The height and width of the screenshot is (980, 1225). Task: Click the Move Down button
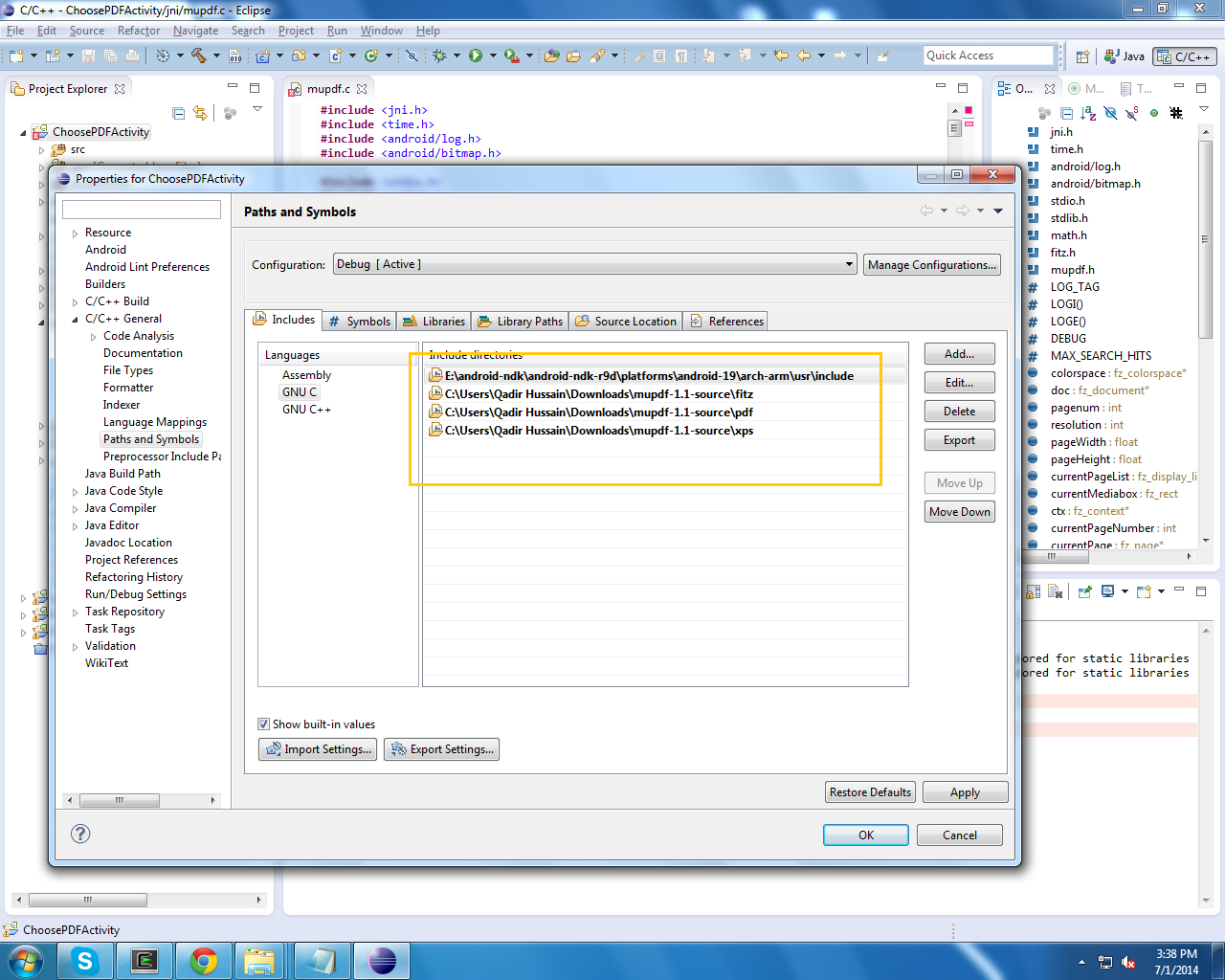click(x=959, y=512)
